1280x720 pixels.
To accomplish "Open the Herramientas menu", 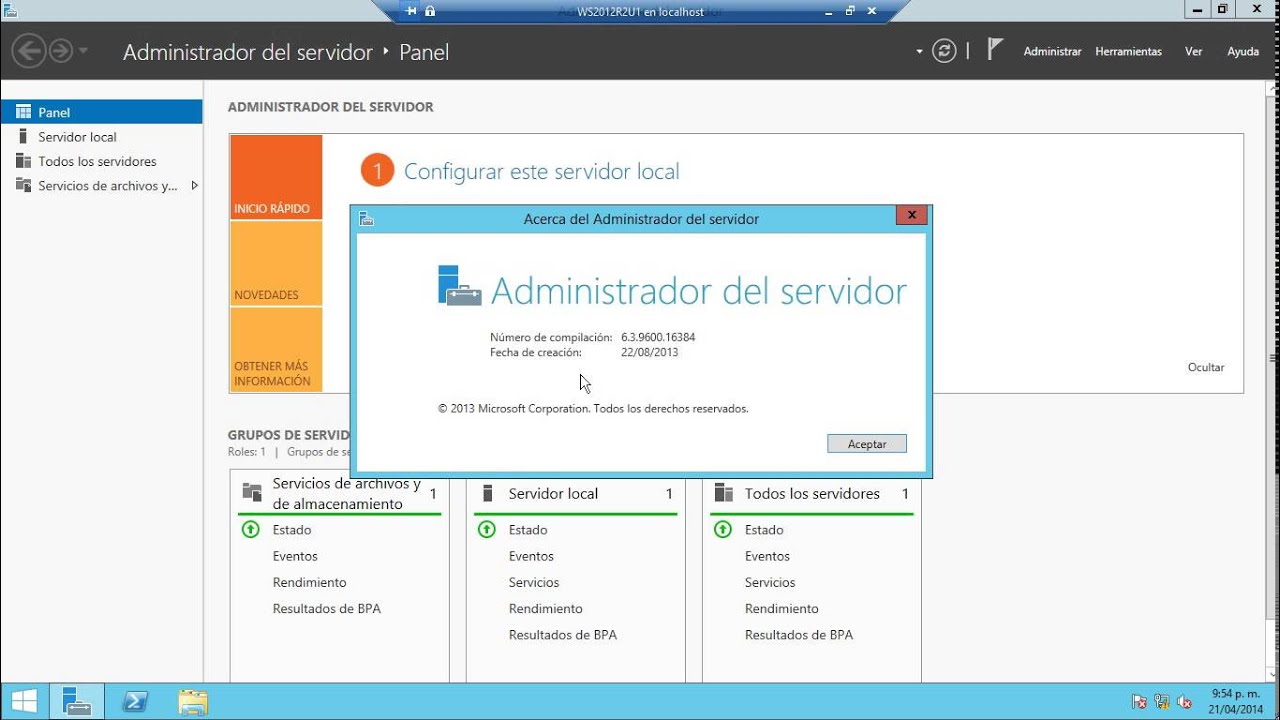I will pos(1128,51).
